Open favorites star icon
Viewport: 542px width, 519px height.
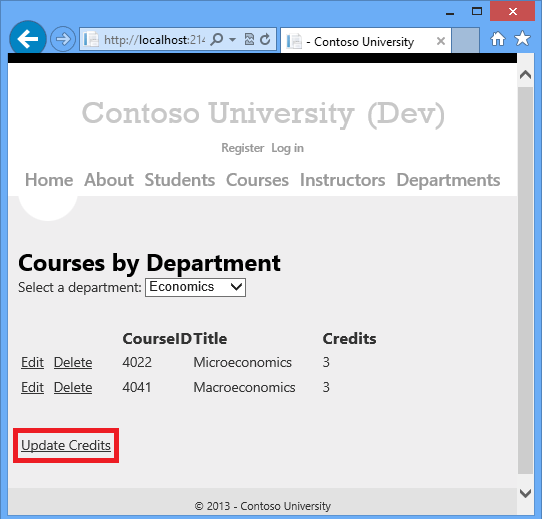(522, 38)
